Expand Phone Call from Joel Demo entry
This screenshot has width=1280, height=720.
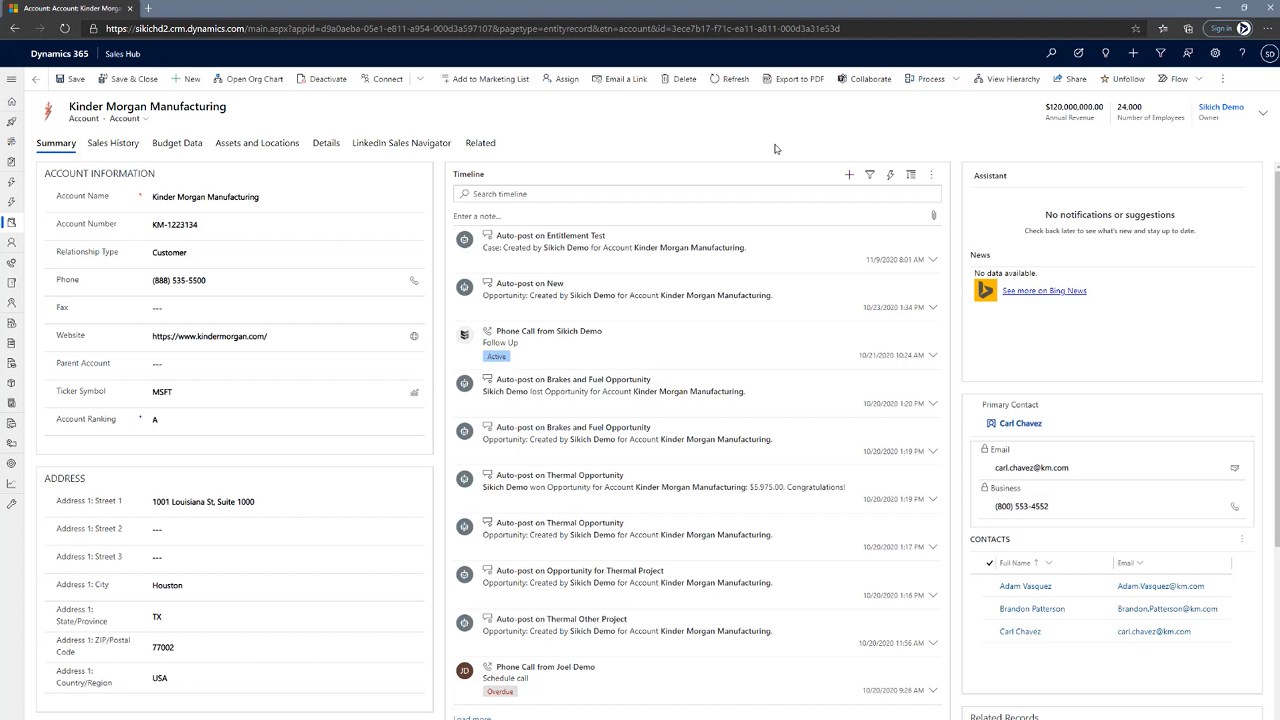(933, 690)
